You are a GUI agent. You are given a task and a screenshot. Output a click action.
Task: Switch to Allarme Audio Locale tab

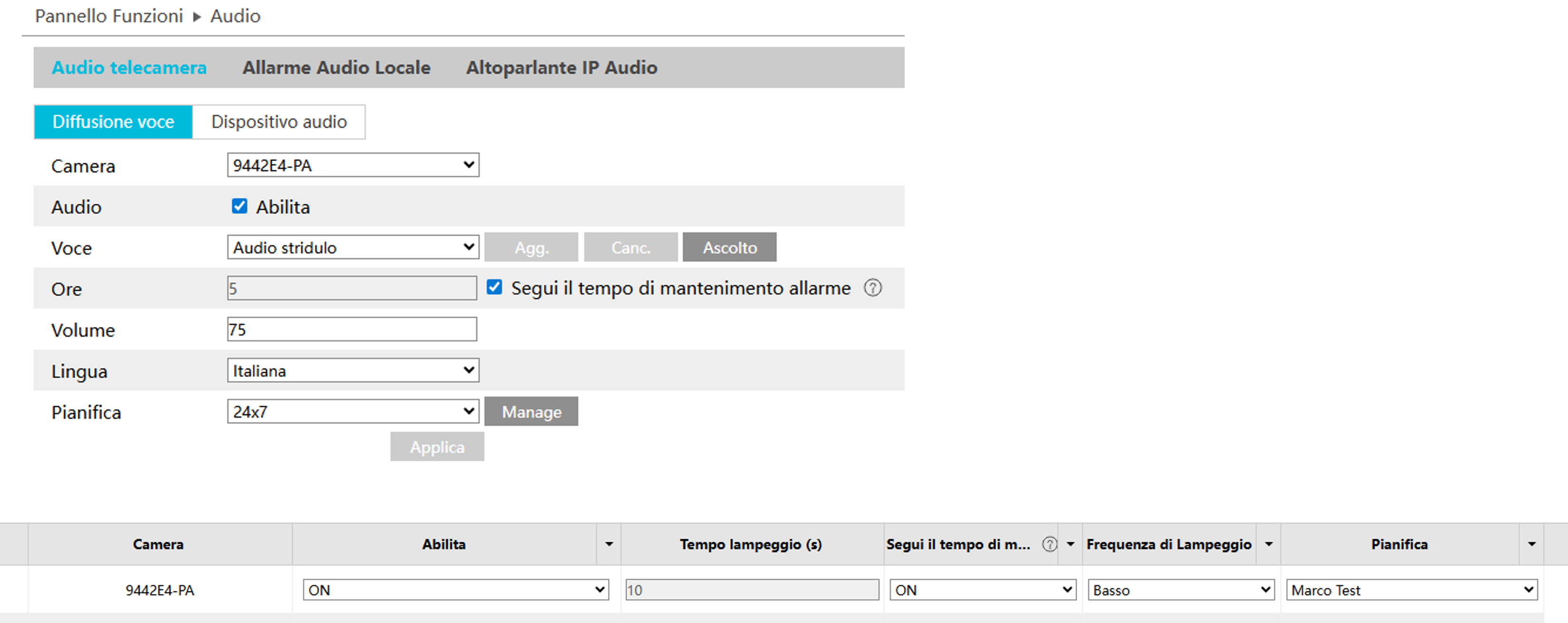coord(336,67)
